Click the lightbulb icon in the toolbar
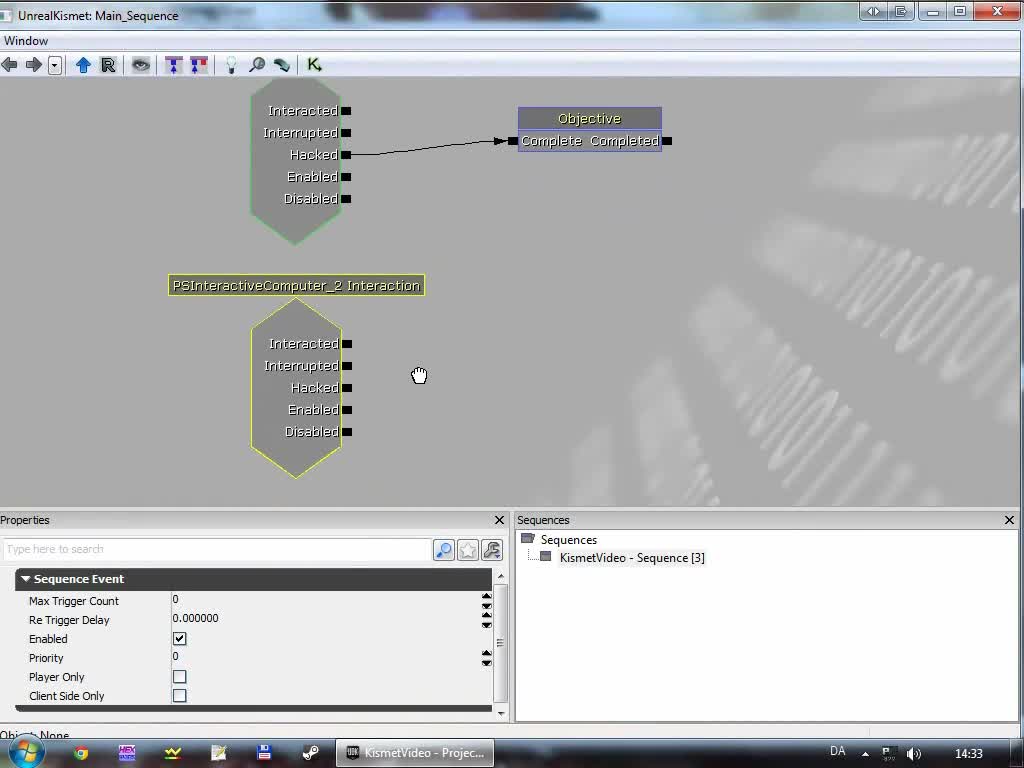Image resolution: width=1024 pixels, height=768 pixels. pos(231,64)
